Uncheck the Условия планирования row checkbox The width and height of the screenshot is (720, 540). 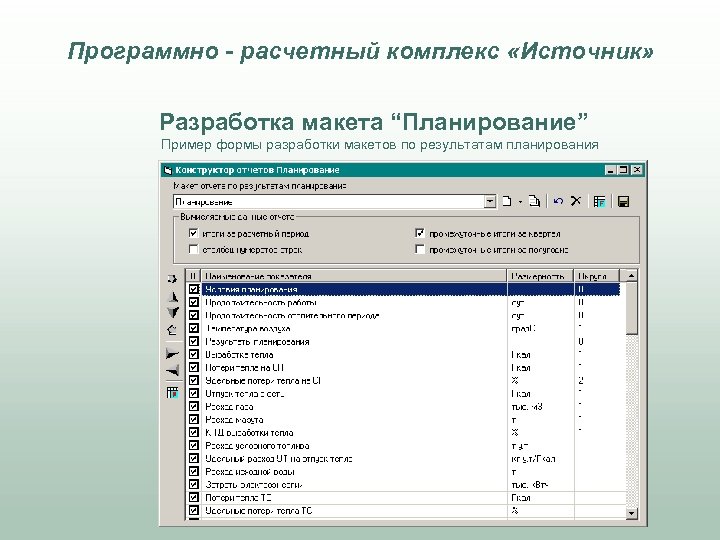194,289
